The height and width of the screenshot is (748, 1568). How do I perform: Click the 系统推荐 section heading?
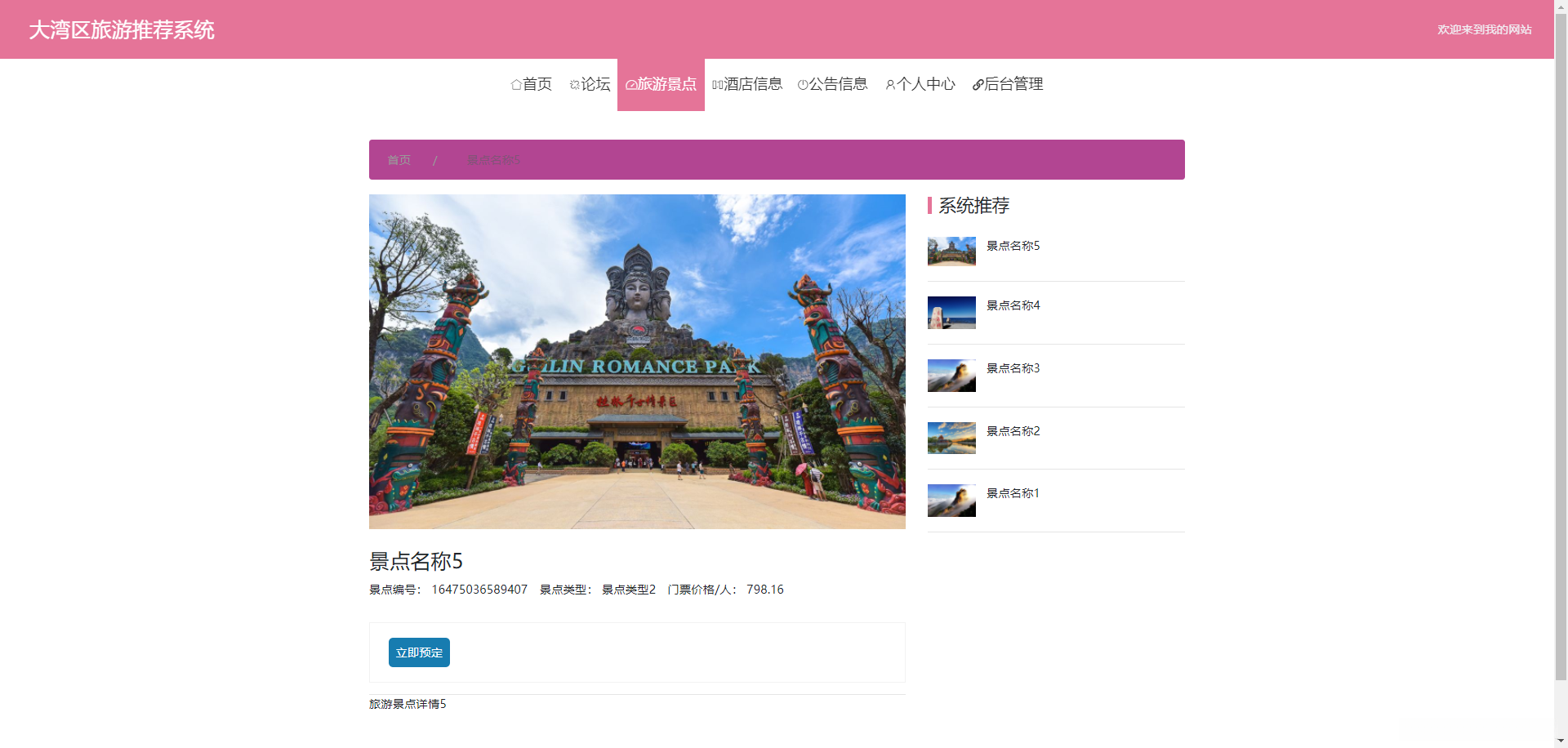pos(974,206)
